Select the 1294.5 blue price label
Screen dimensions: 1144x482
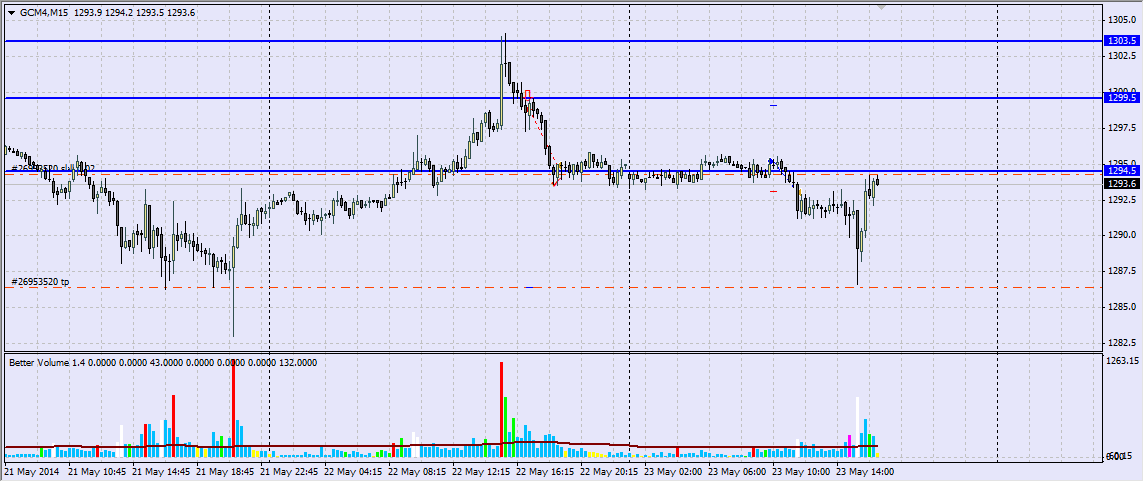pos(1122,170)
